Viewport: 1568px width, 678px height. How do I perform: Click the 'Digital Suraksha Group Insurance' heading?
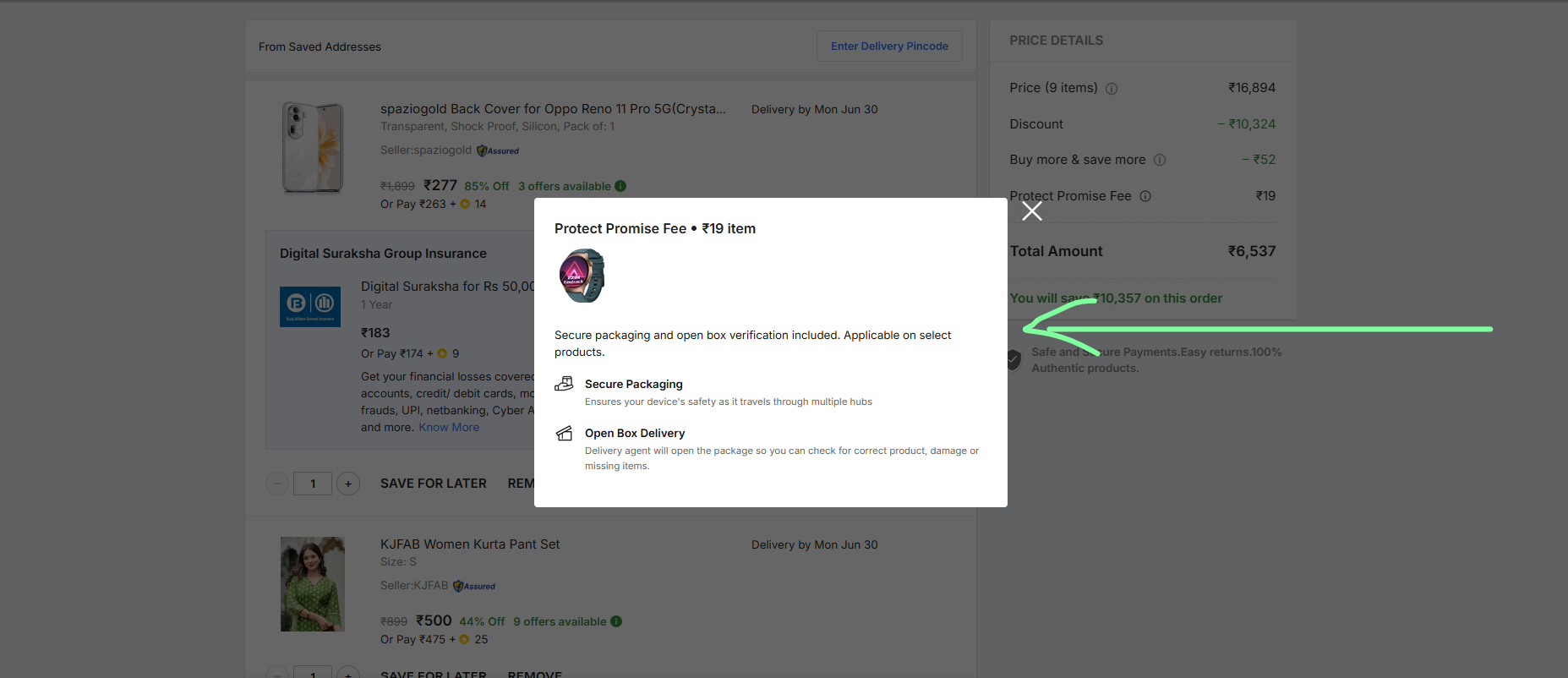point(383,254)
